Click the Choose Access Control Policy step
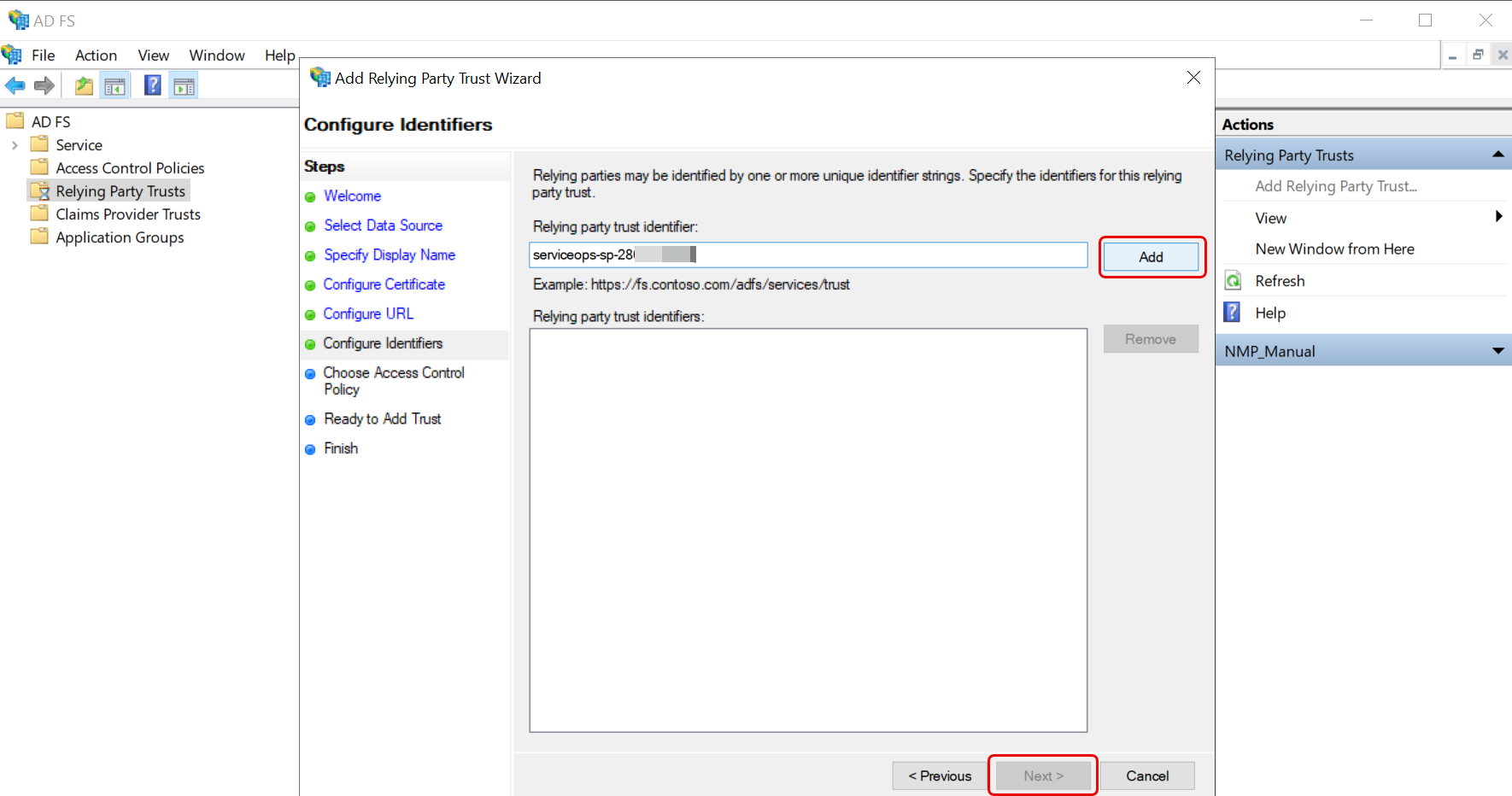Screen dimensions: 1512x796 click(x=394, y=381)
